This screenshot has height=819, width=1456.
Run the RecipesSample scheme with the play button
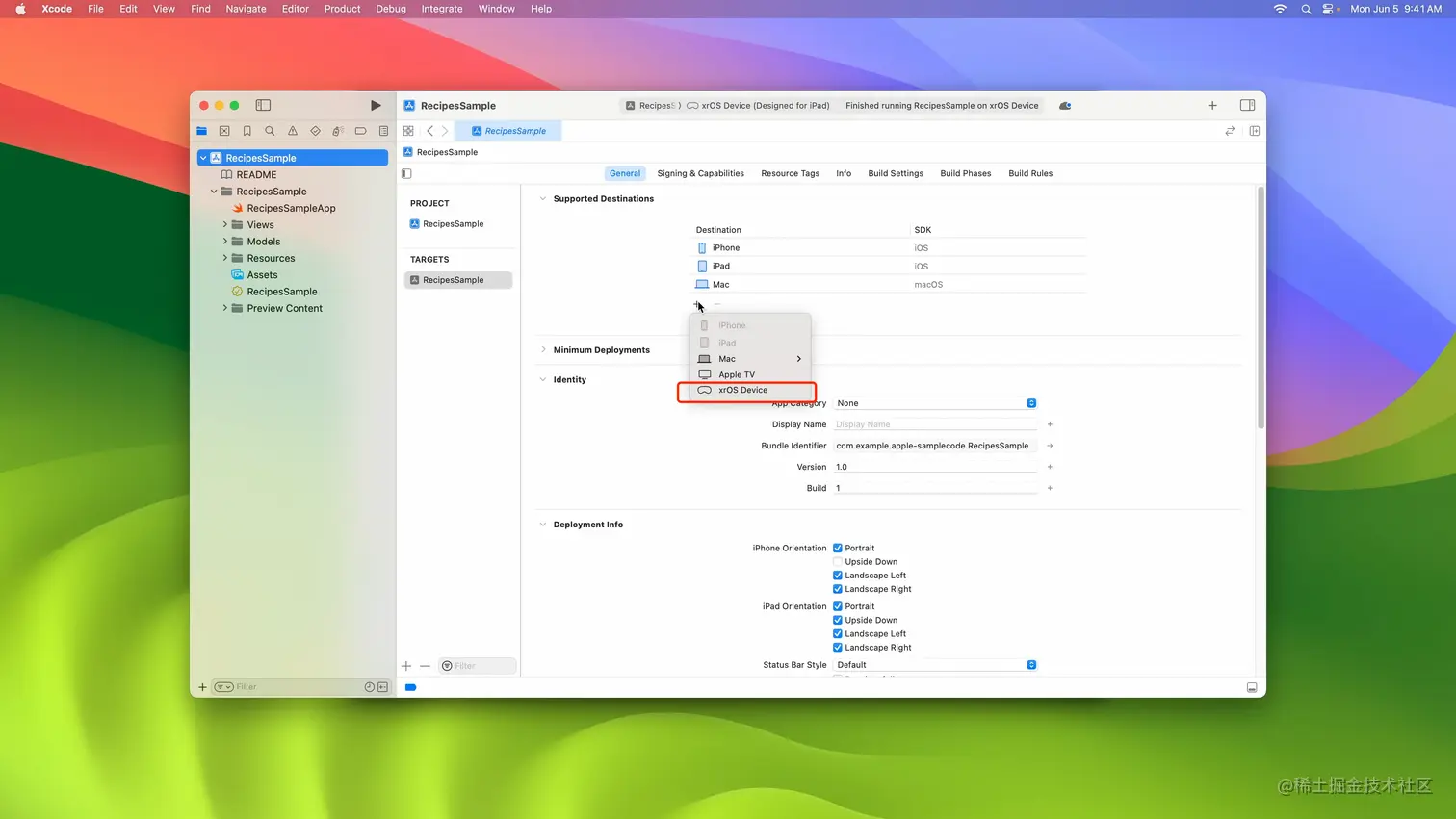376,105
